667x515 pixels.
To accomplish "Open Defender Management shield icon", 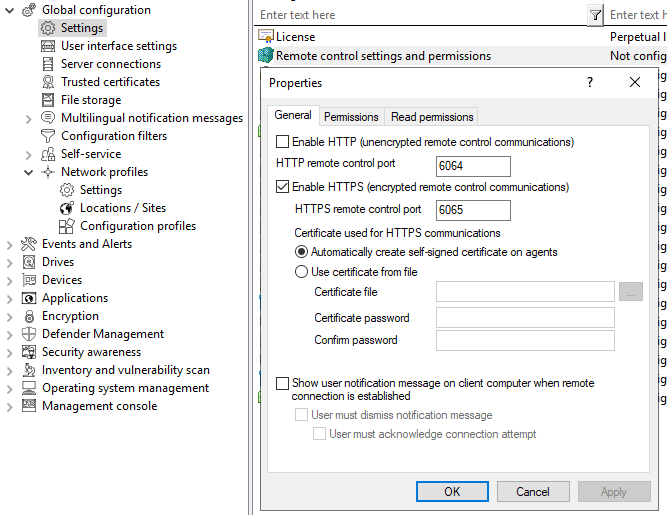I will tap(29, 334).
